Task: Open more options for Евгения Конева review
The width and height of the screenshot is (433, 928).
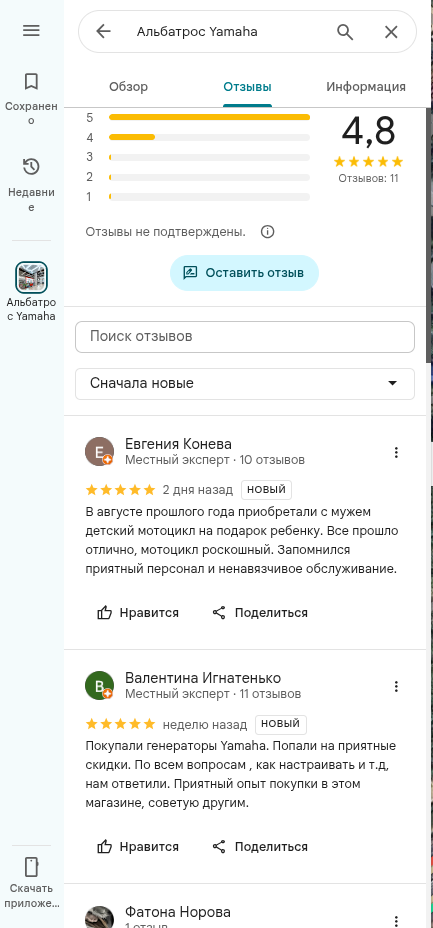Action: coord(396,453)
